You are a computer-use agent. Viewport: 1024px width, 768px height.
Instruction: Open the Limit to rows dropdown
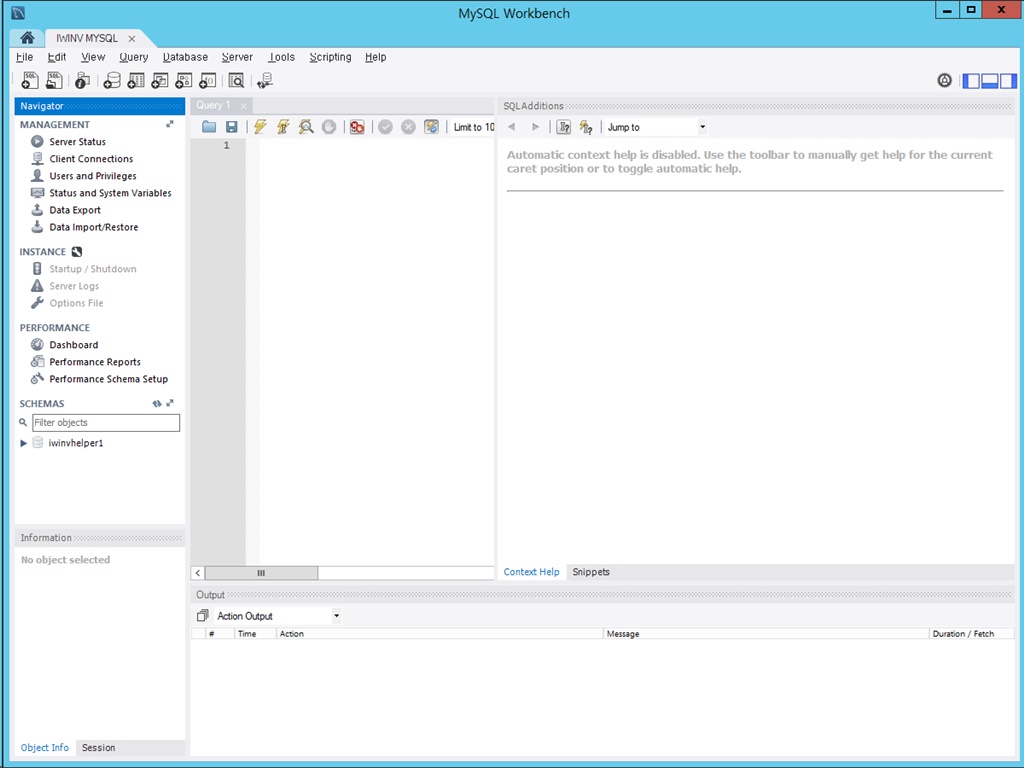coord(473,127)
